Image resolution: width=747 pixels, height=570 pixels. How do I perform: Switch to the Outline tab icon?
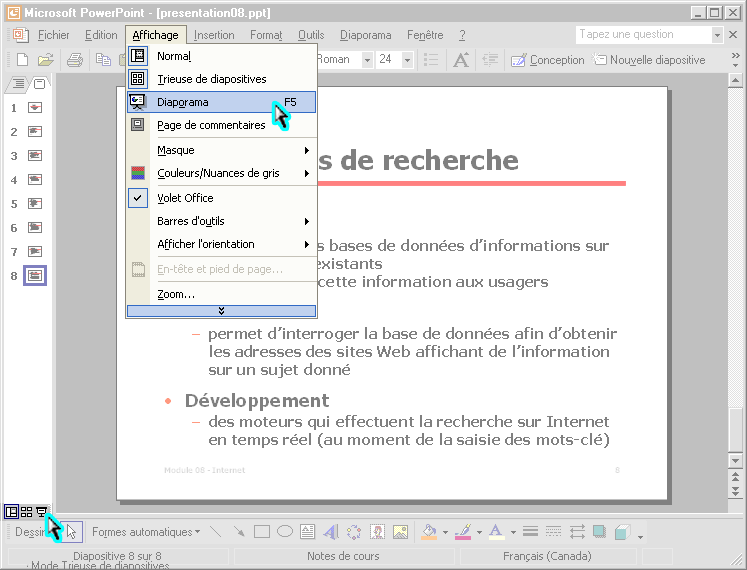coord(18,84)
